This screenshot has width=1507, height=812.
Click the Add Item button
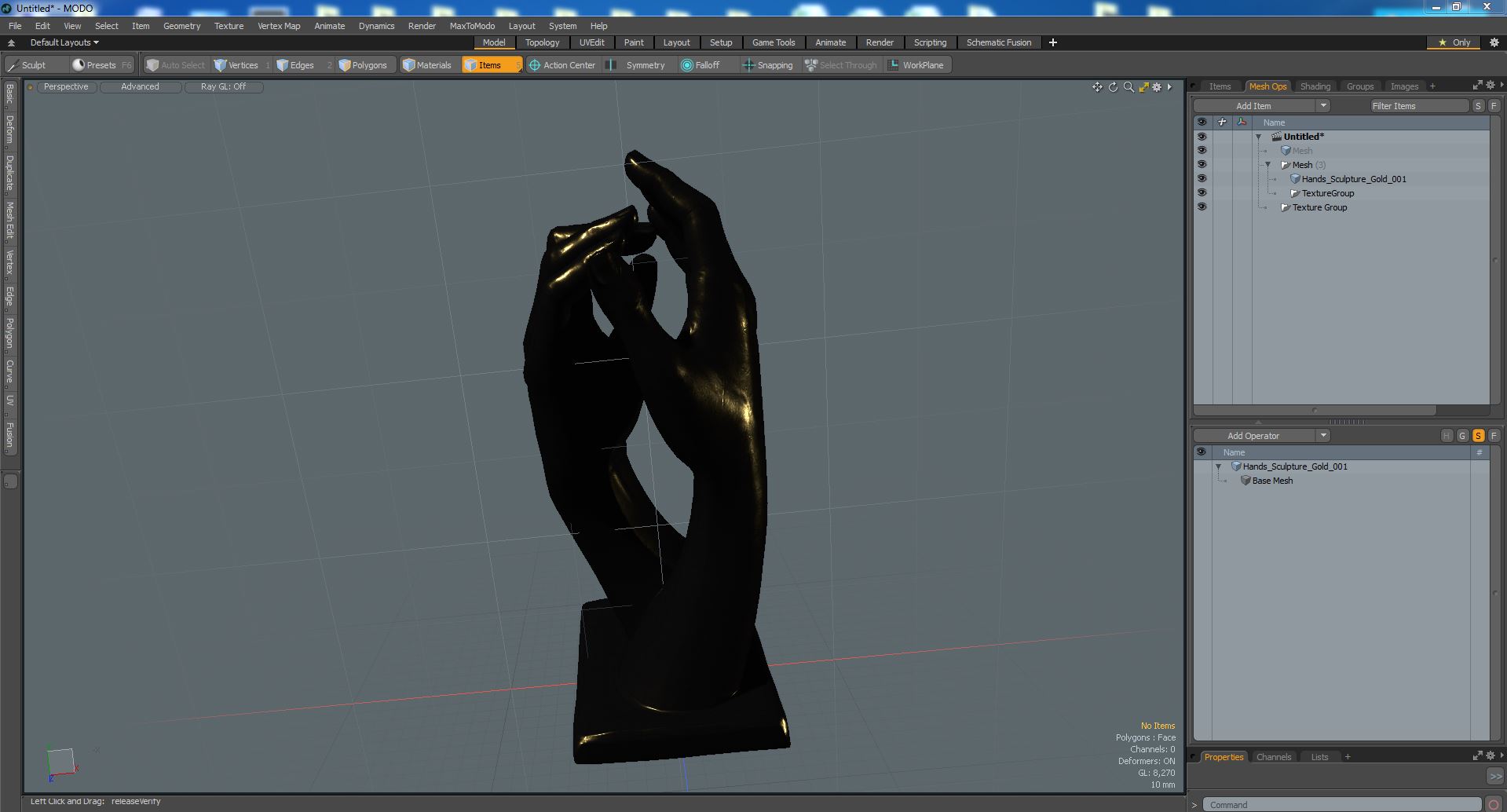point(1253,106)
